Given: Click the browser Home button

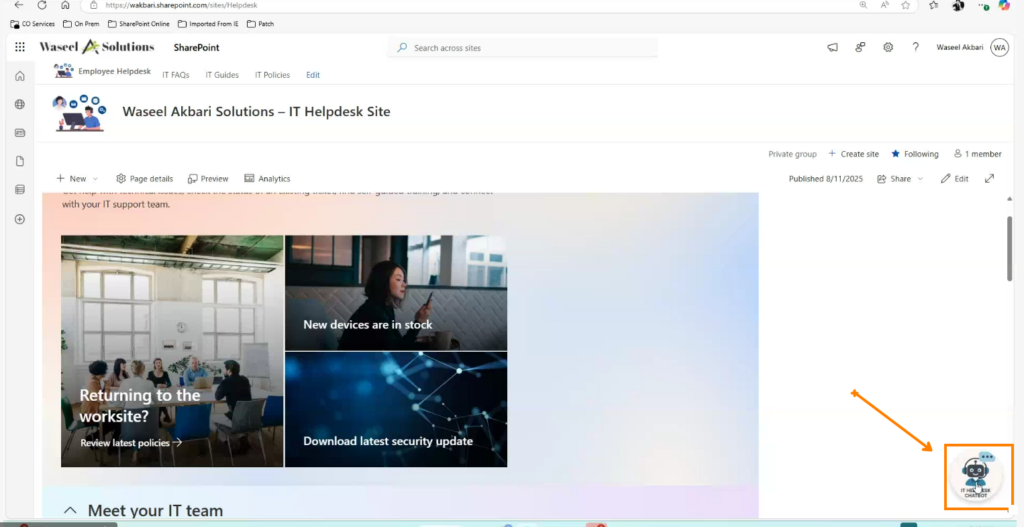Looking at the screenshot, I should 65,5.
